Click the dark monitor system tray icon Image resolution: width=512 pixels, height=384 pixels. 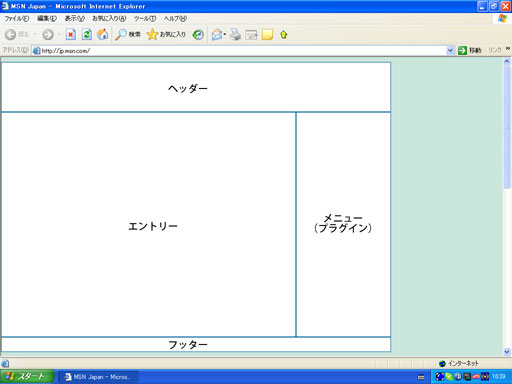[467, 377]
